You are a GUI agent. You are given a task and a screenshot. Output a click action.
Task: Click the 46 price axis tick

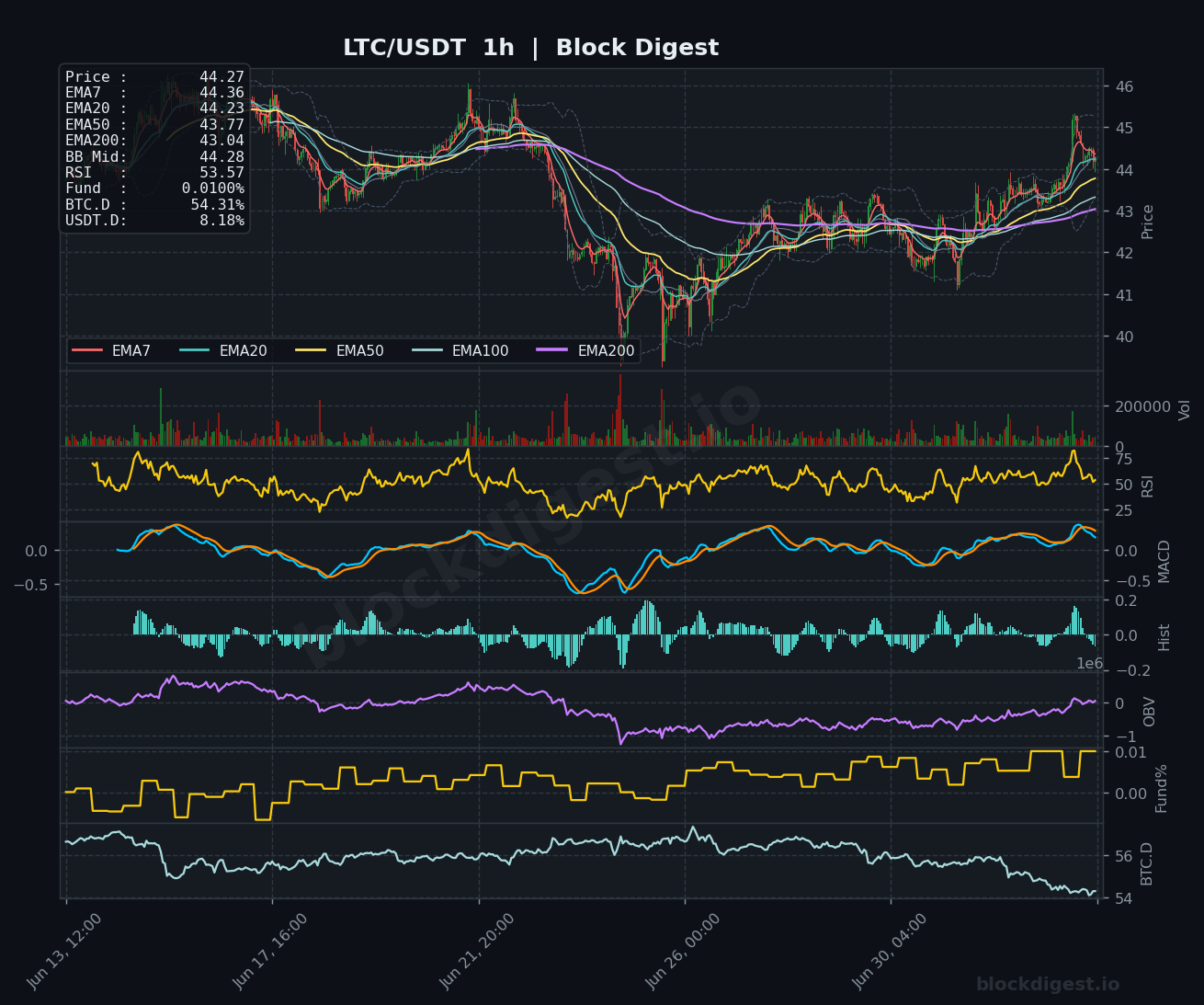coord(1124,86)
